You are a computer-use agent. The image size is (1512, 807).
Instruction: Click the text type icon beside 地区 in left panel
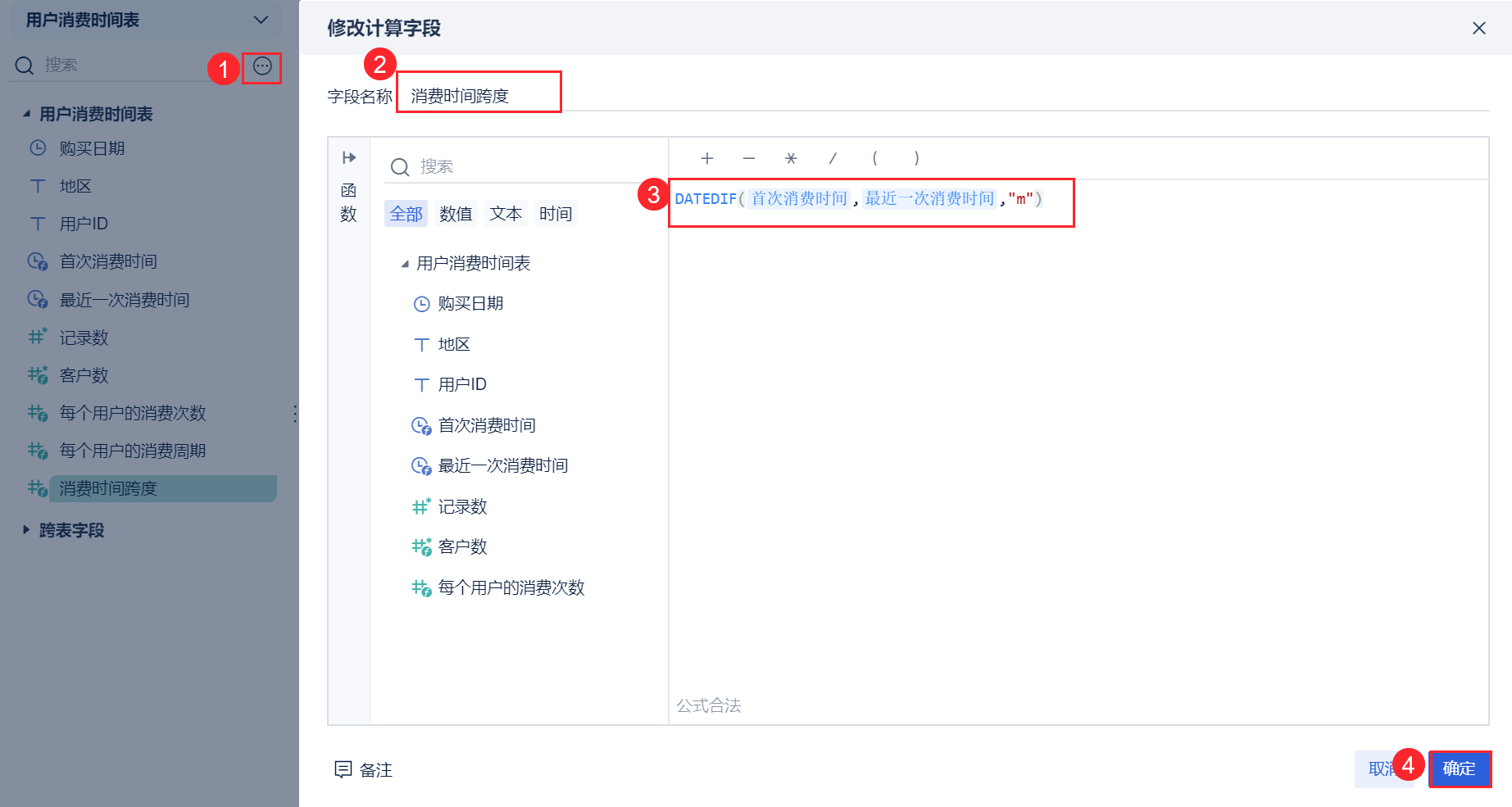click(x=38, y=186)
